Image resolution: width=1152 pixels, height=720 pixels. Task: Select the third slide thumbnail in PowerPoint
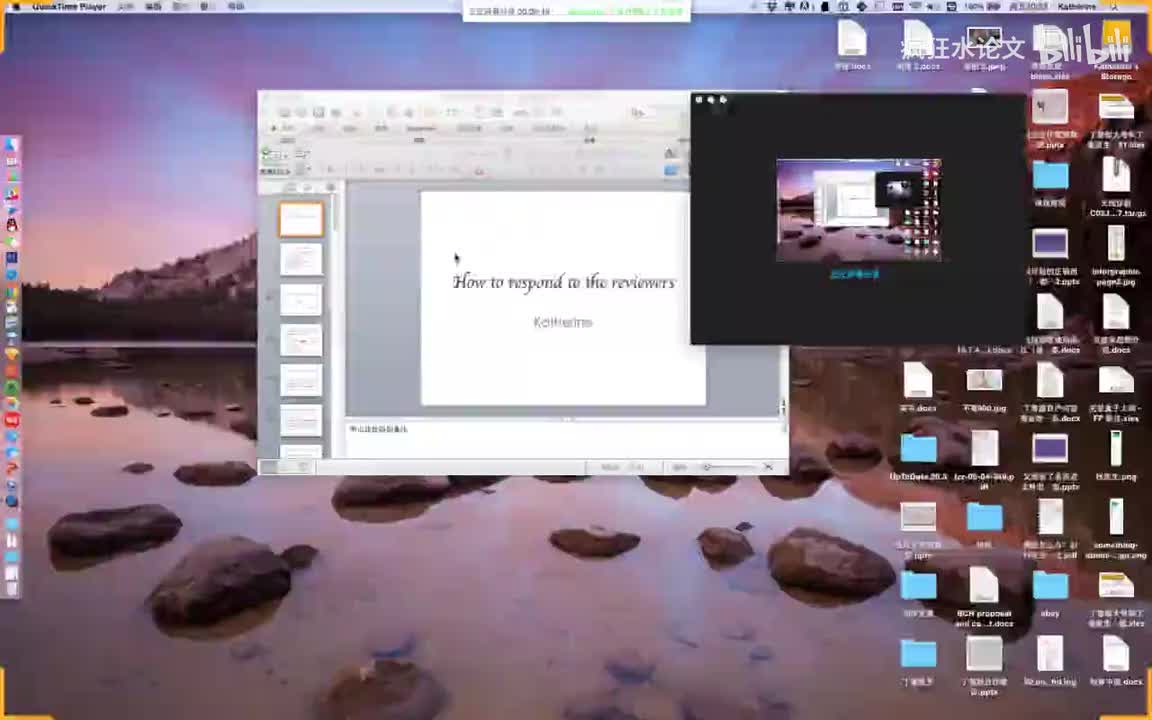click(301, 300)
